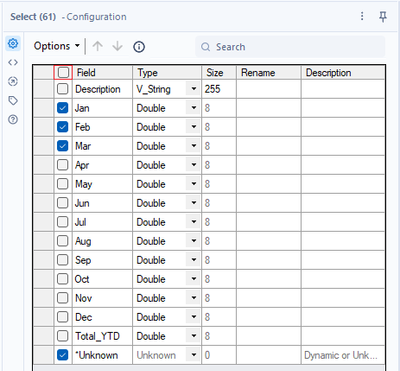This screenshot has width=400, height=371.
Task: Click the move field down arrow
Action: [x=117, y=46]
